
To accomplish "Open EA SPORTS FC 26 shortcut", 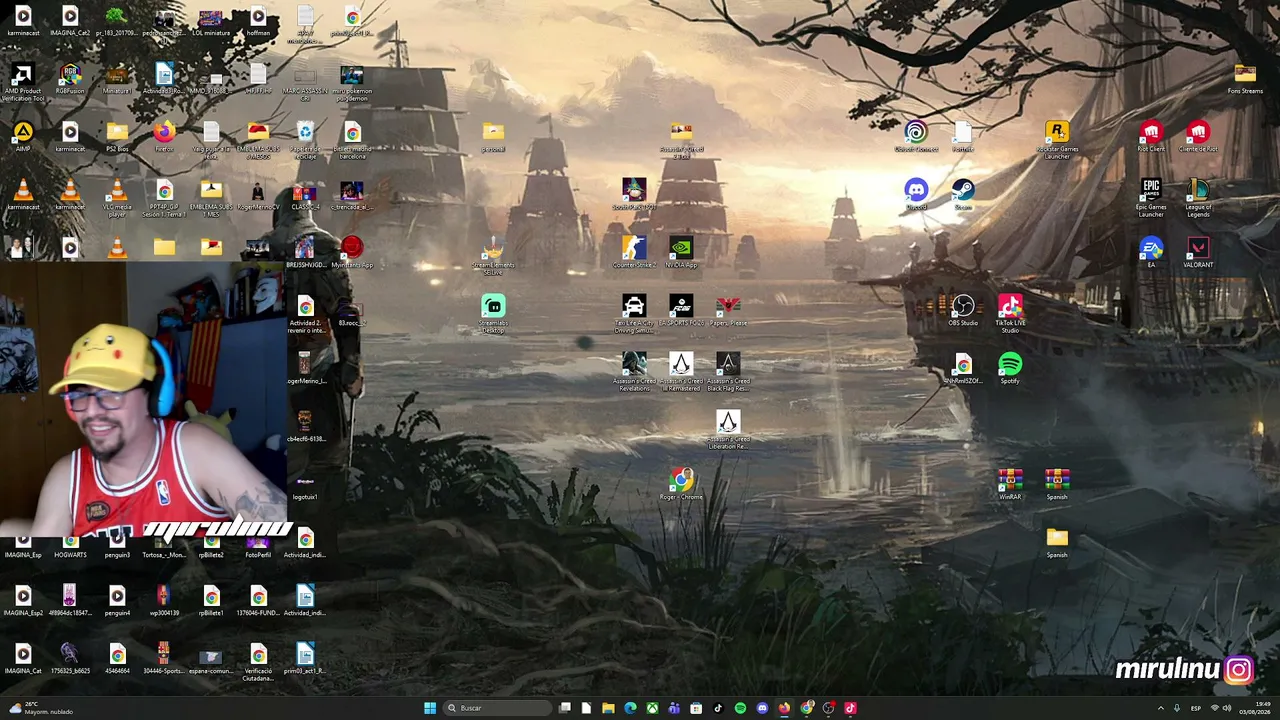I will point(681,312).
